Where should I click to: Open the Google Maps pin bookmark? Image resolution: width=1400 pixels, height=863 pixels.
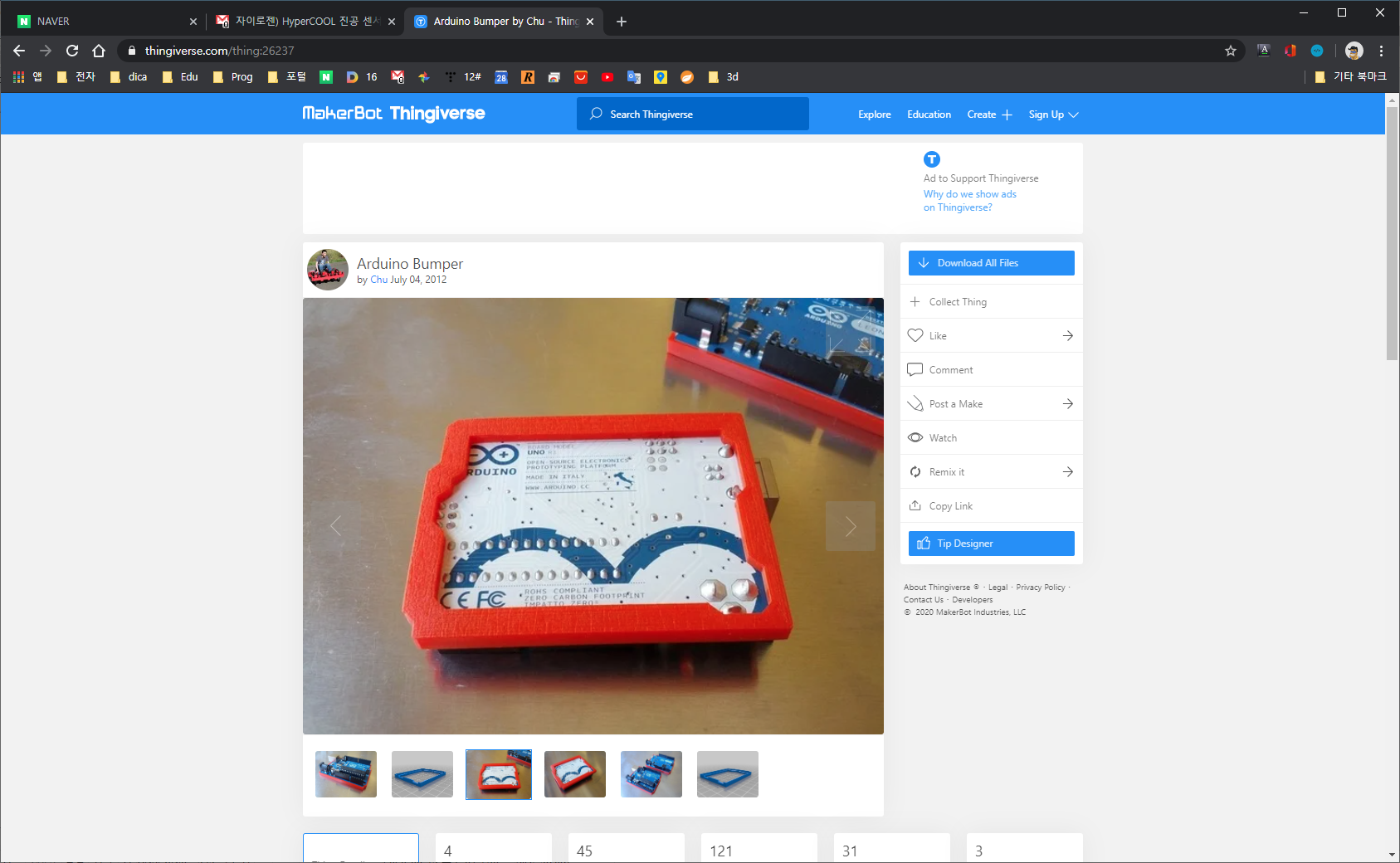click(661, 77)
